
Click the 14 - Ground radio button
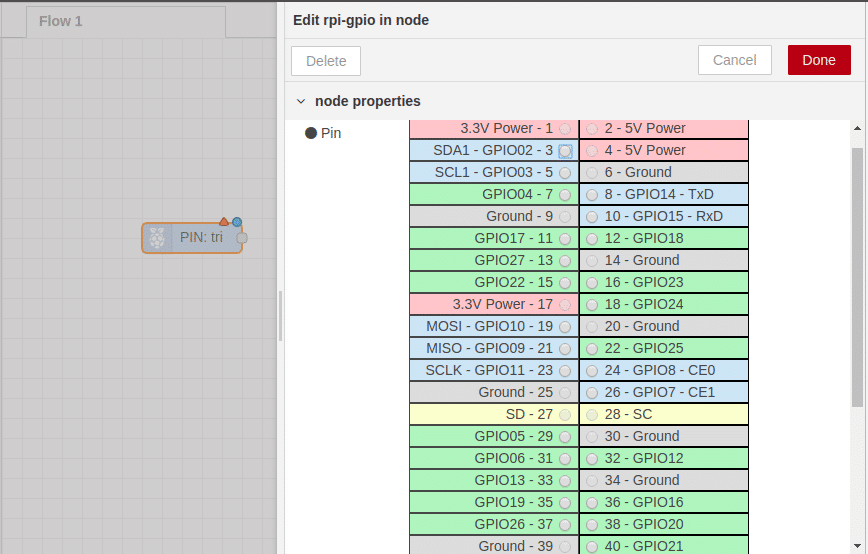[x=592, y=261]
